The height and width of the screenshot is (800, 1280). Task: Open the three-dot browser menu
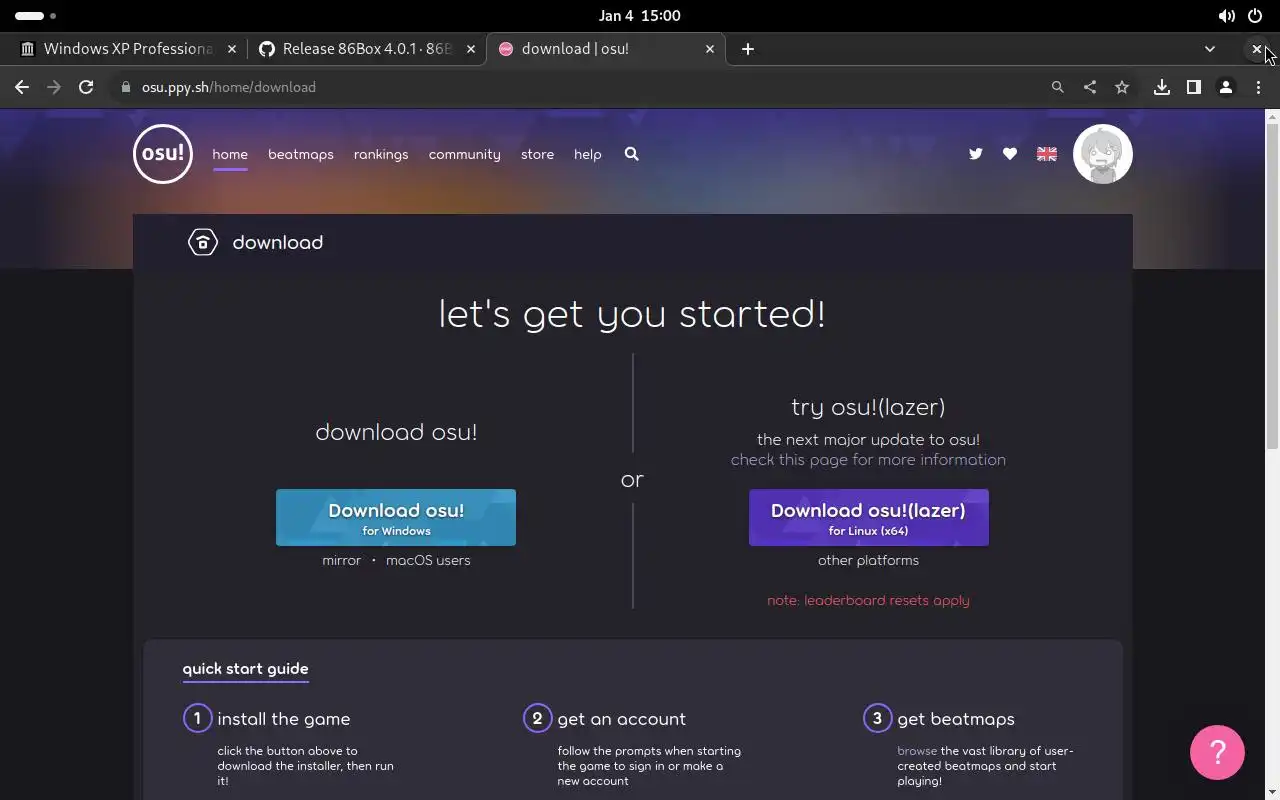pyautogui.click(x=1258, y=87)
